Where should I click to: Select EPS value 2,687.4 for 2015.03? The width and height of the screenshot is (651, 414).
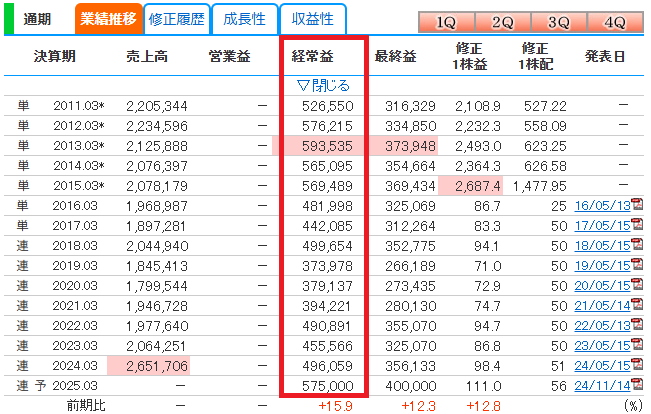coord(478,186)
